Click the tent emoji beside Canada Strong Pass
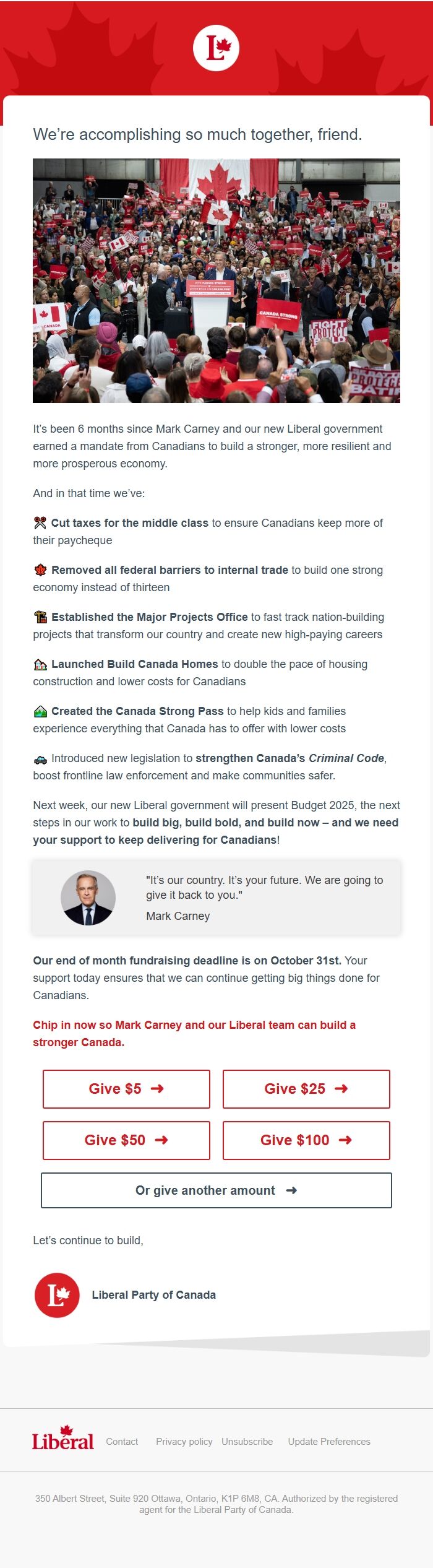Image resolution: width=433 pixels, height=1568 pixels. (x=40, y=710)
